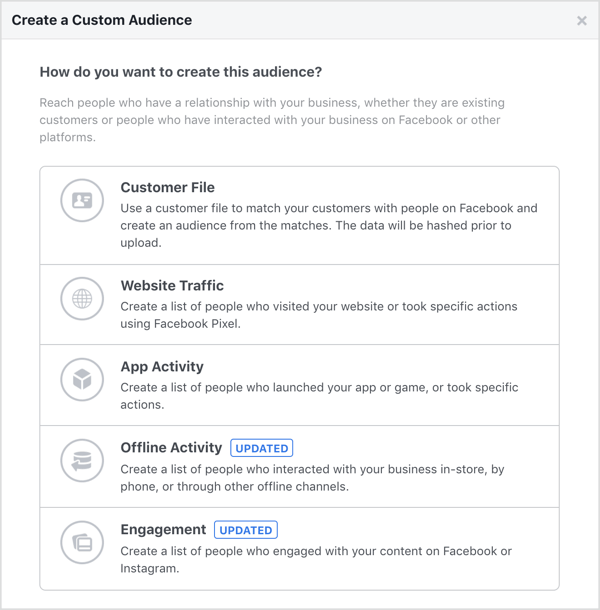Close the Create a Custom Audience dialog
The width and height of the screenshot is (600, 610).
click(582, 20)
